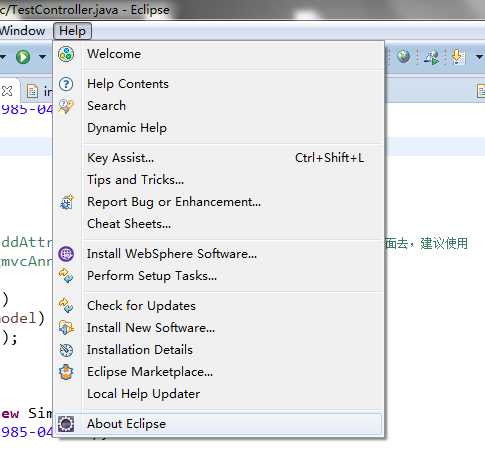
Task: Select Check for Updates
Action: 218,306
